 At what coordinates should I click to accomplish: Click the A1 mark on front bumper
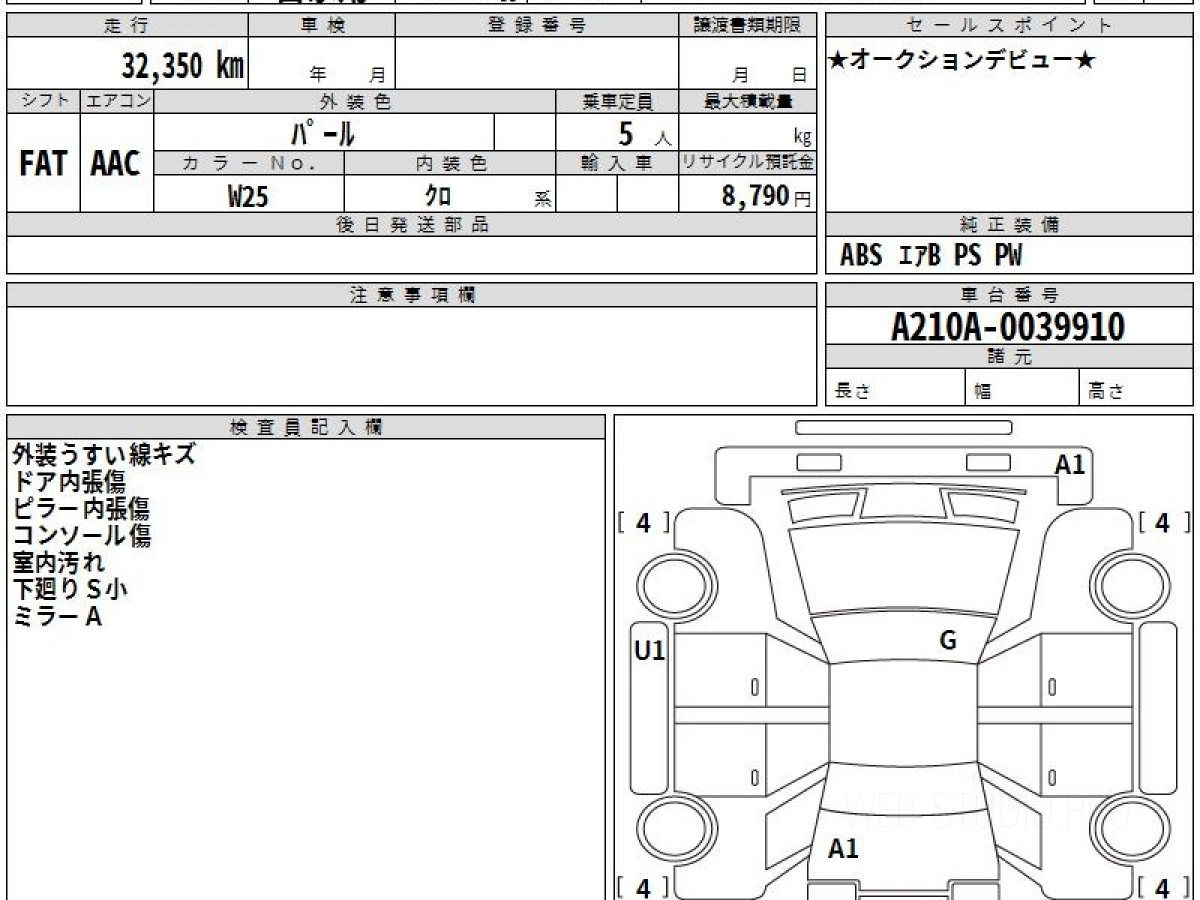(x=1070, y=464)
